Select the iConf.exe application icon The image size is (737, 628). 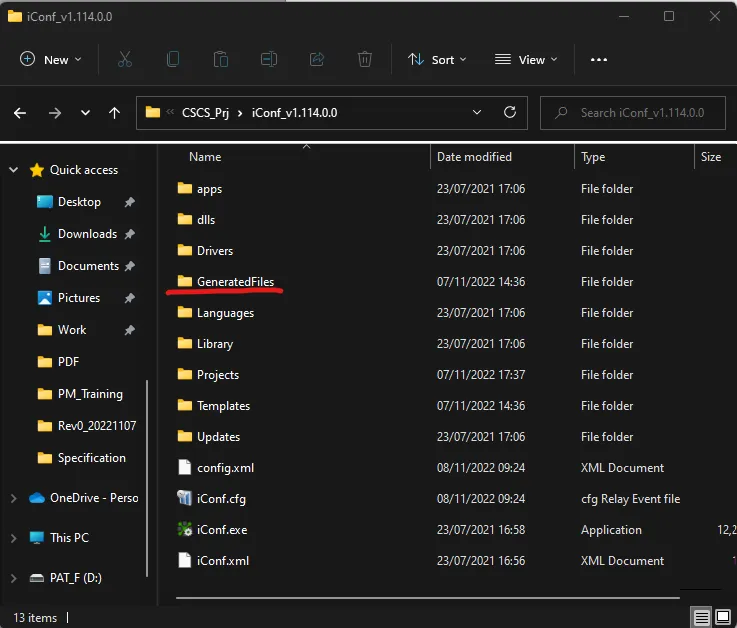click(x=185, y=530)
